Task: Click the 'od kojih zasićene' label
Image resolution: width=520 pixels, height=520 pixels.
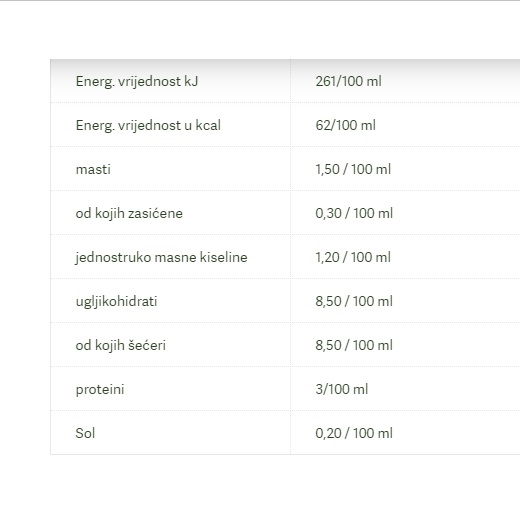Action: 129,213
